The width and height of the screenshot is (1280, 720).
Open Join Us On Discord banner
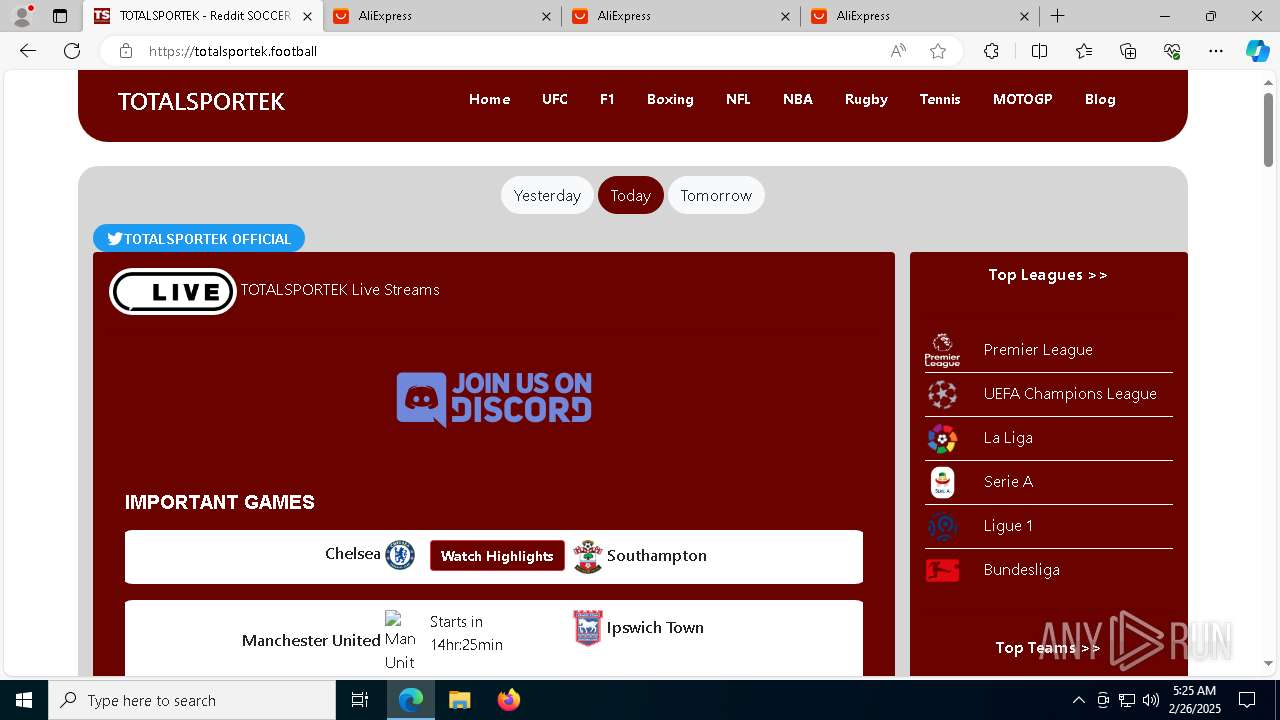click(x=494, y=399)
